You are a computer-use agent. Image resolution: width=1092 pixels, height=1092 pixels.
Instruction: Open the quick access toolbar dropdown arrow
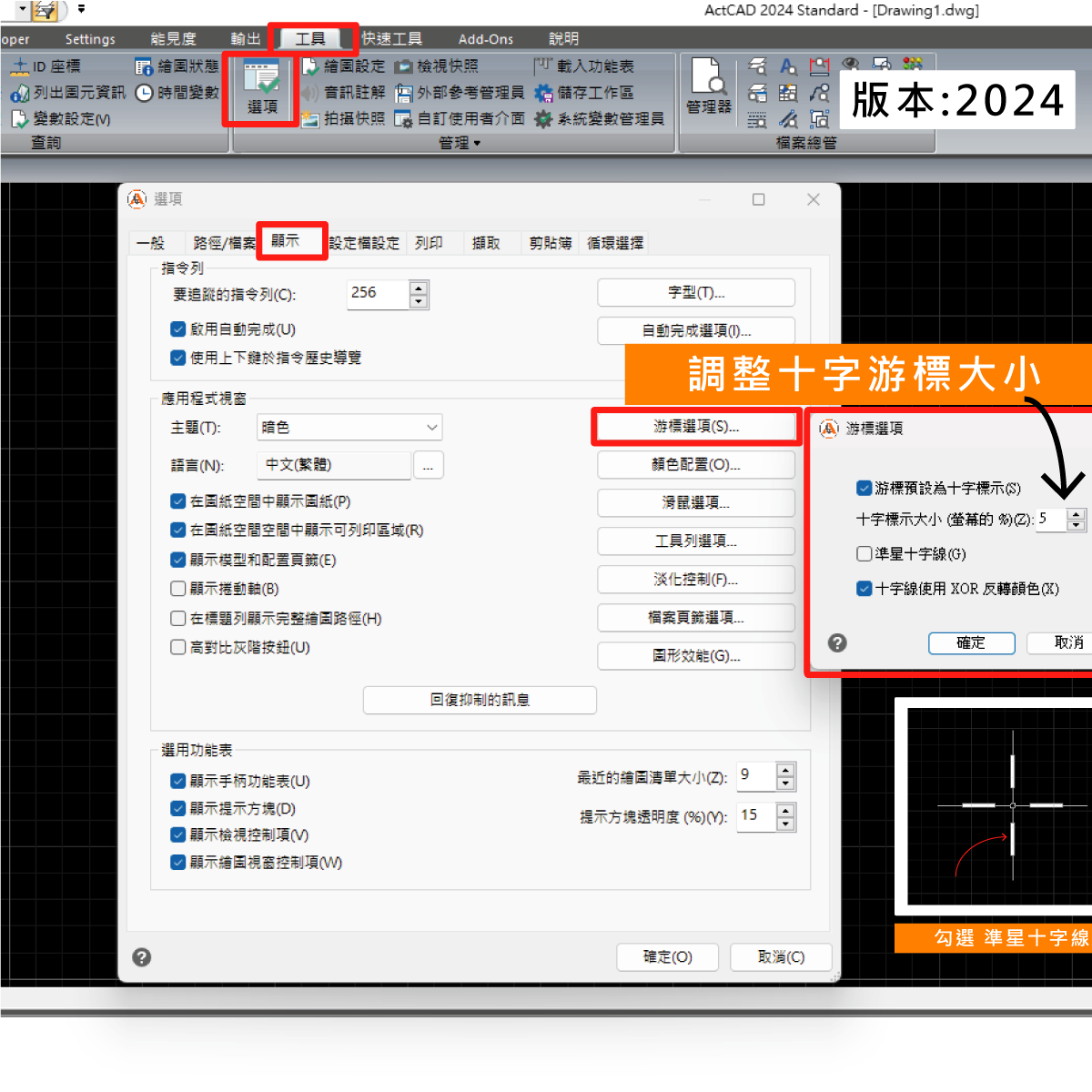tap(81, 10)
